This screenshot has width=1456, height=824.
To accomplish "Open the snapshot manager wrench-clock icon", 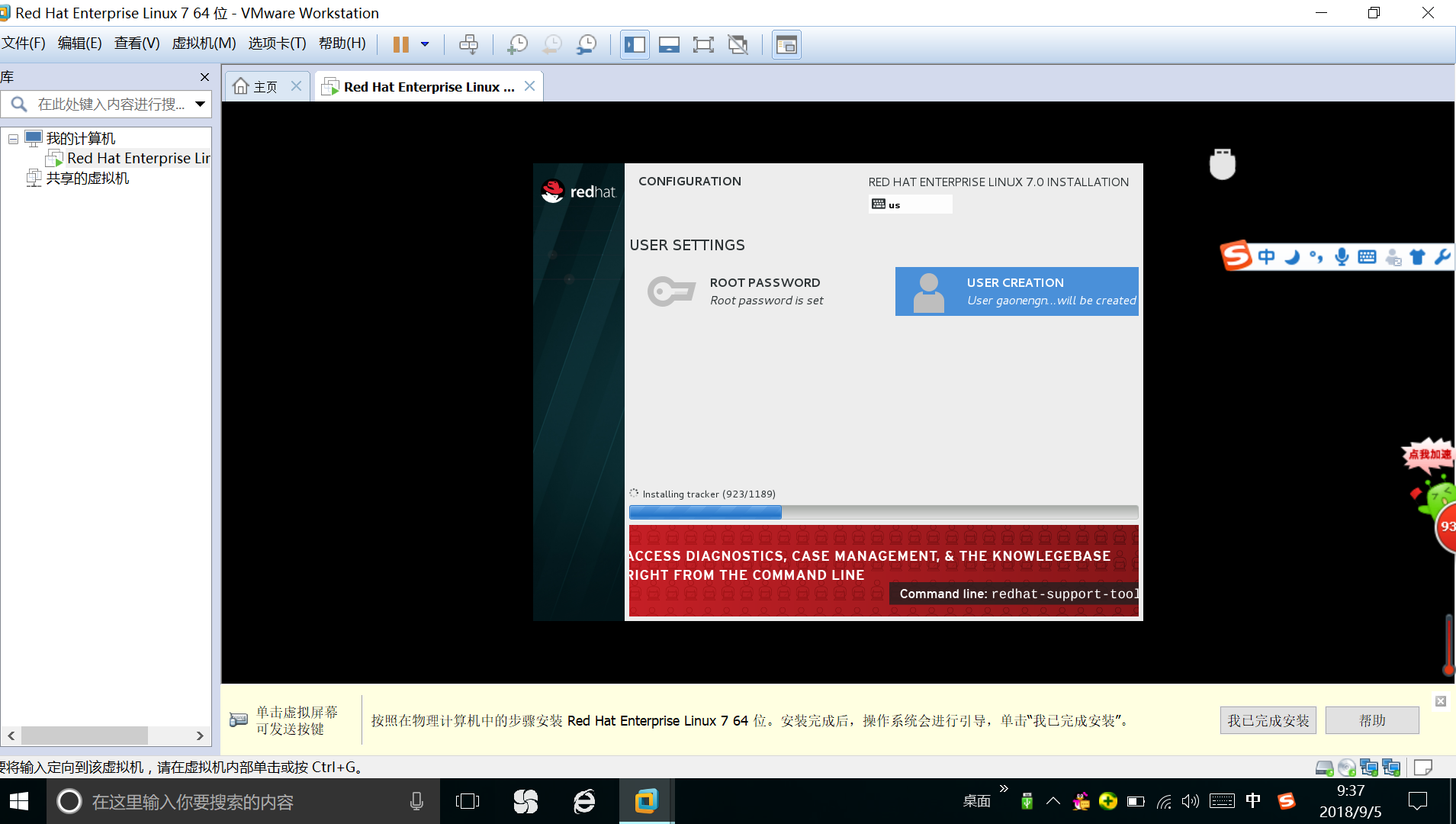I will [587, 44].
